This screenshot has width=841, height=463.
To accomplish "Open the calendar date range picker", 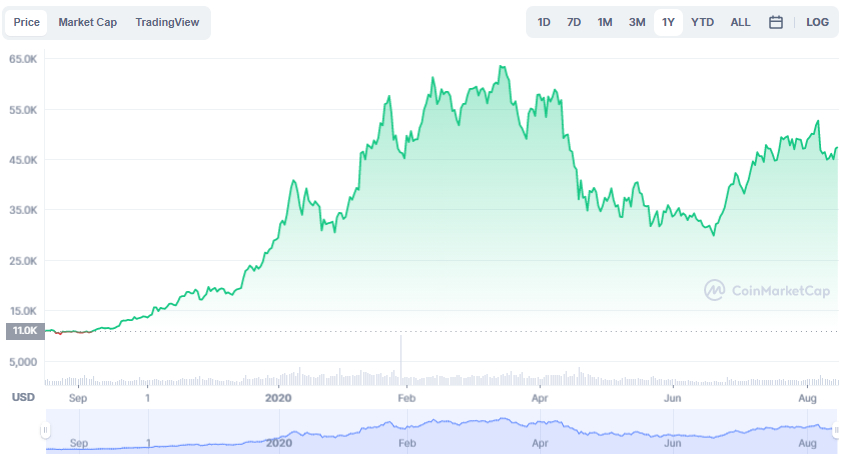I will coord(776,22).
